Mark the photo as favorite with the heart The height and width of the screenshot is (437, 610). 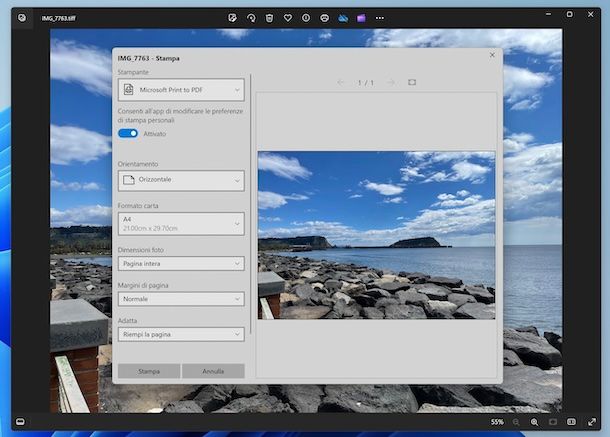point(287,18)
